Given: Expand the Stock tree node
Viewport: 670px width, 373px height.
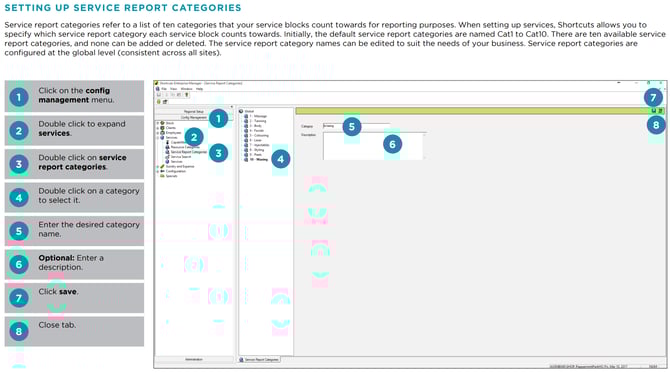Looking at the screenshot, I should [158, 123].
